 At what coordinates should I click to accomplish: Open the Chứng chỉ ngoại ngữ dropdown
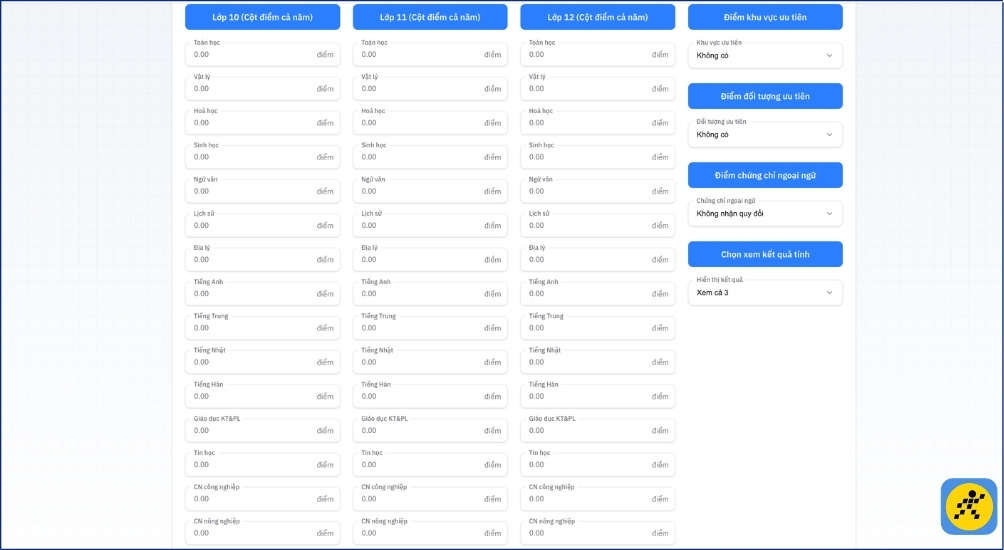tap(764, 213)
